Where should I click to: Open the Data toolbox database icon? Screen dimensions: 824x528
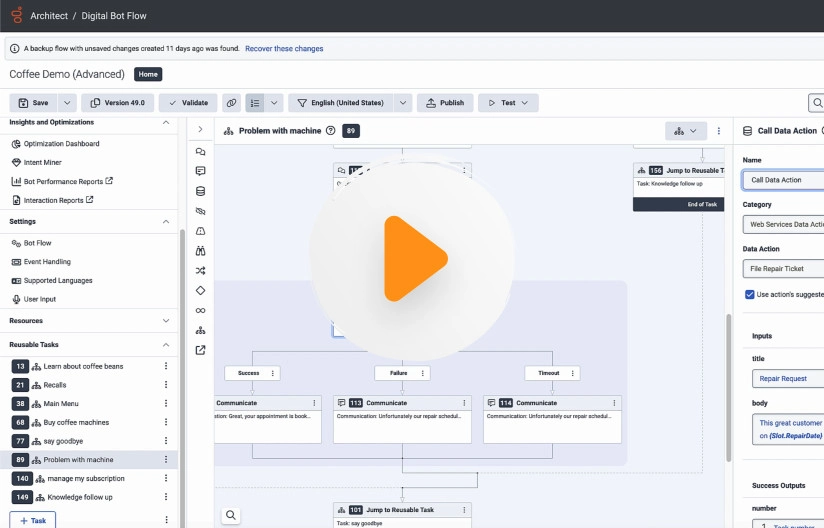point(200,191)
